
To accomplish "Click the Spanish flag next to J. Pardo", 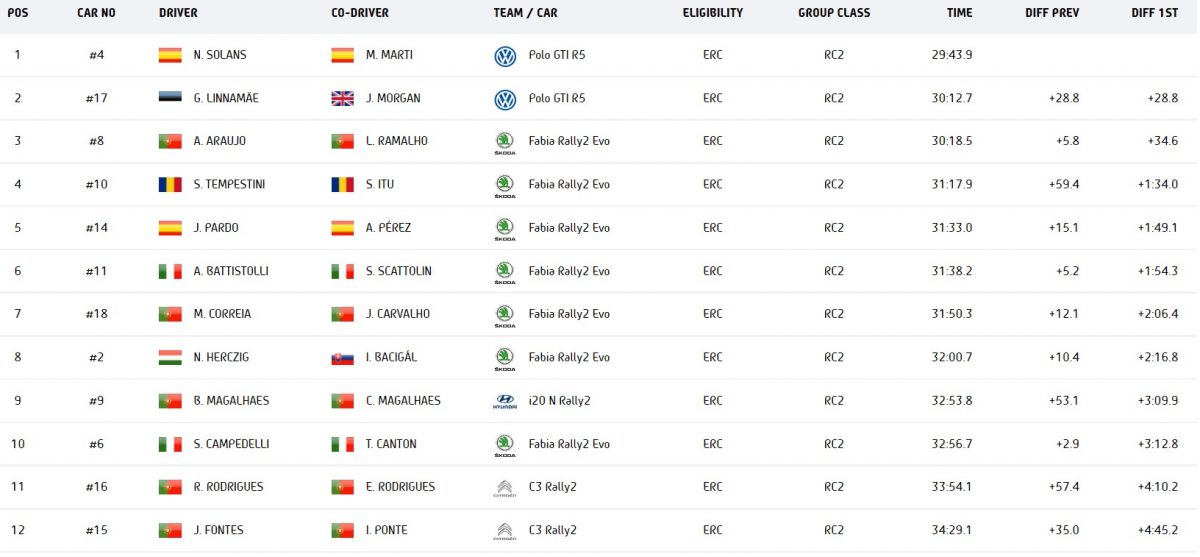I will click(x=170, y=228).
